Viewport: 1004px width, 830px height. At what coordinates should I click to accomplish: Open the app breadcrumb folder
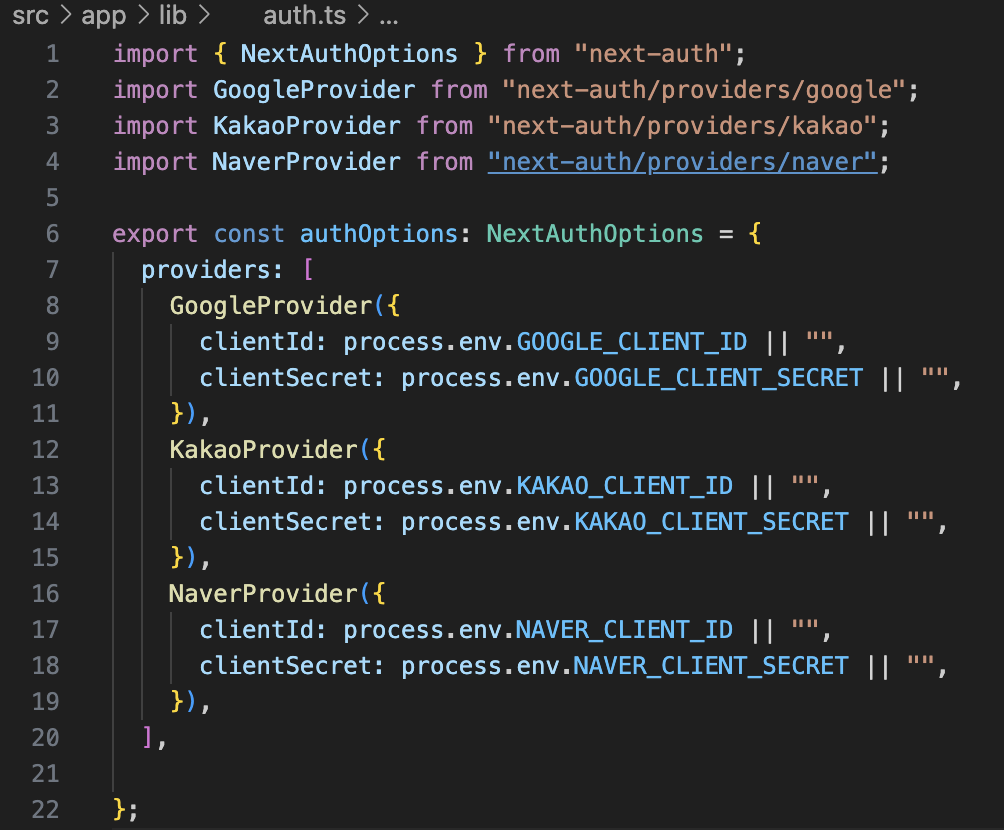(104, 17)
